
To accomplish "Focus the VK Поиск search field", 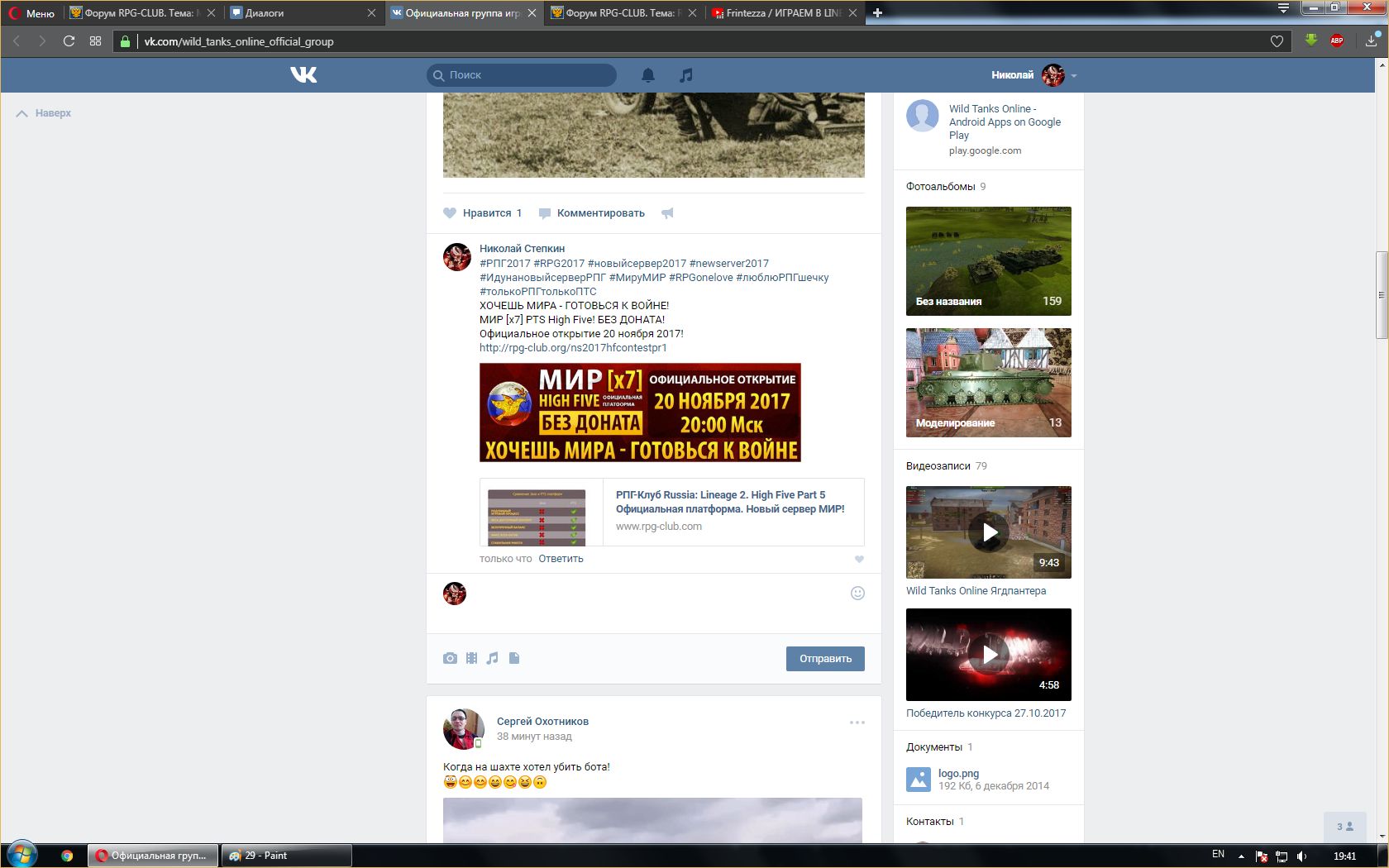I will (522, 75).
